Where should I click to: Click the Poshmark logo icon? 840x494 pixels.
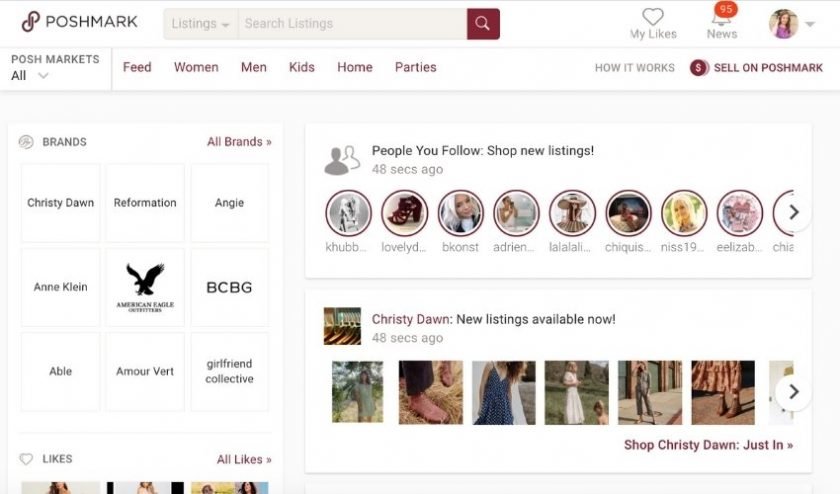point(31,22)
